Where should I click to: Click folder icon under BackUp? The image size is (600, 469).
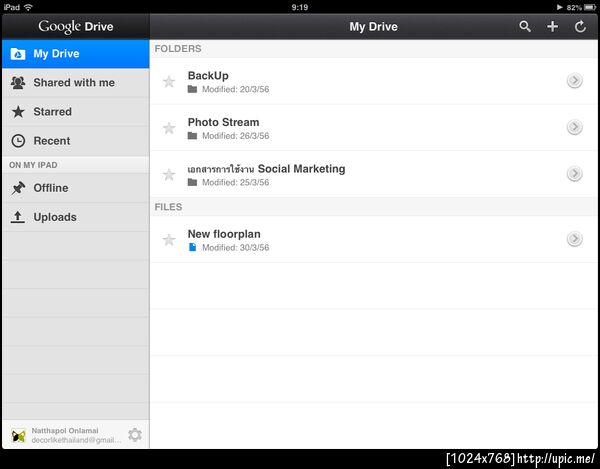pos(192,89)
